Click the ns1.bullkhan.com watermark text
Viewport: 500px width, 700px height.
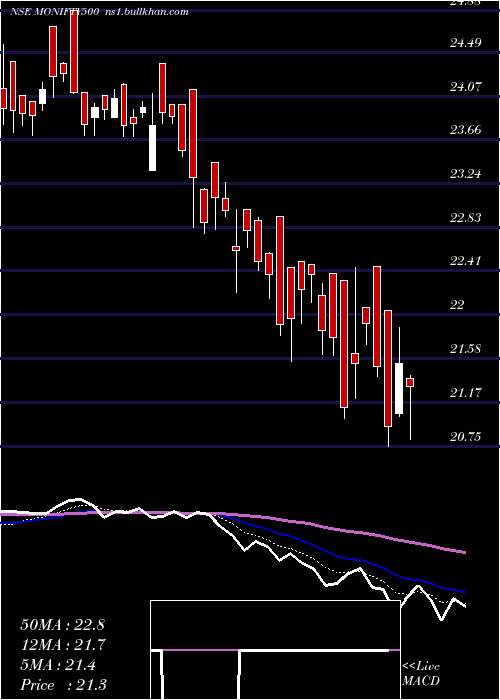tap(146, 12)
